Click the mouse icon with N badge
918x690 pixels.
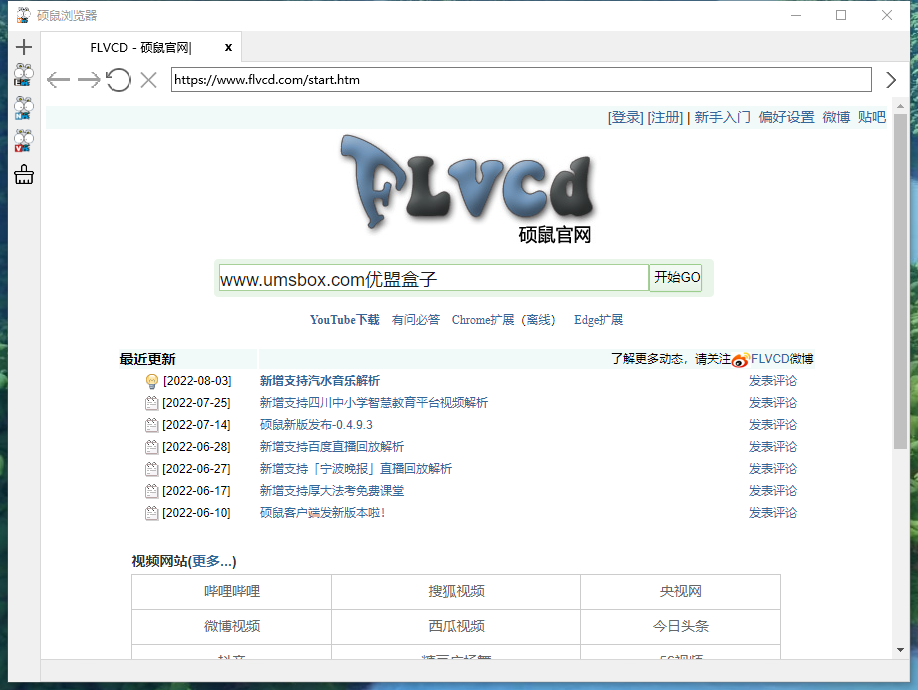[x=24, y=108]
